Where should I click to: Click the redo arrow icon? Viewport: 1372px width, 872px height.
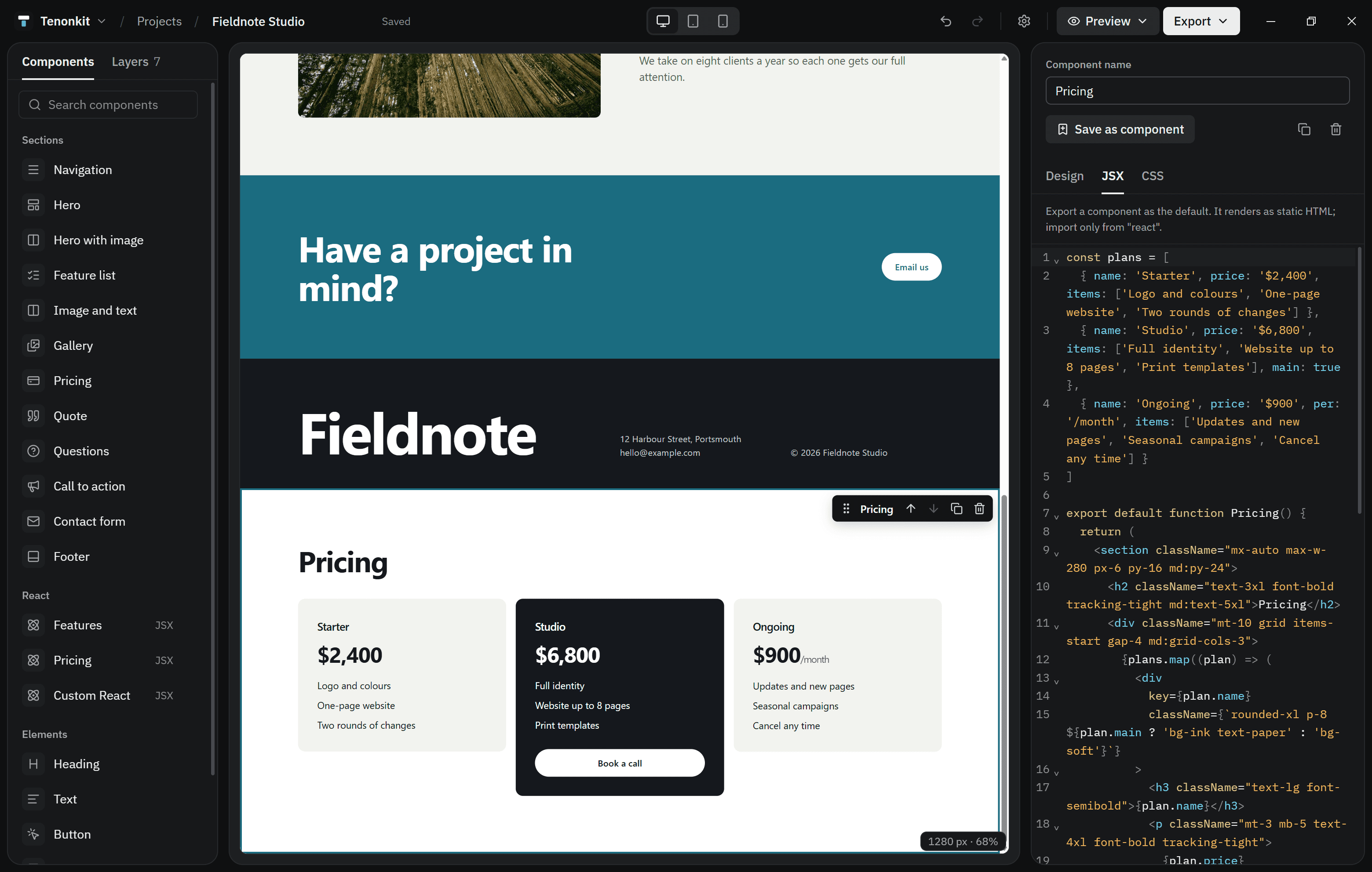977,21
